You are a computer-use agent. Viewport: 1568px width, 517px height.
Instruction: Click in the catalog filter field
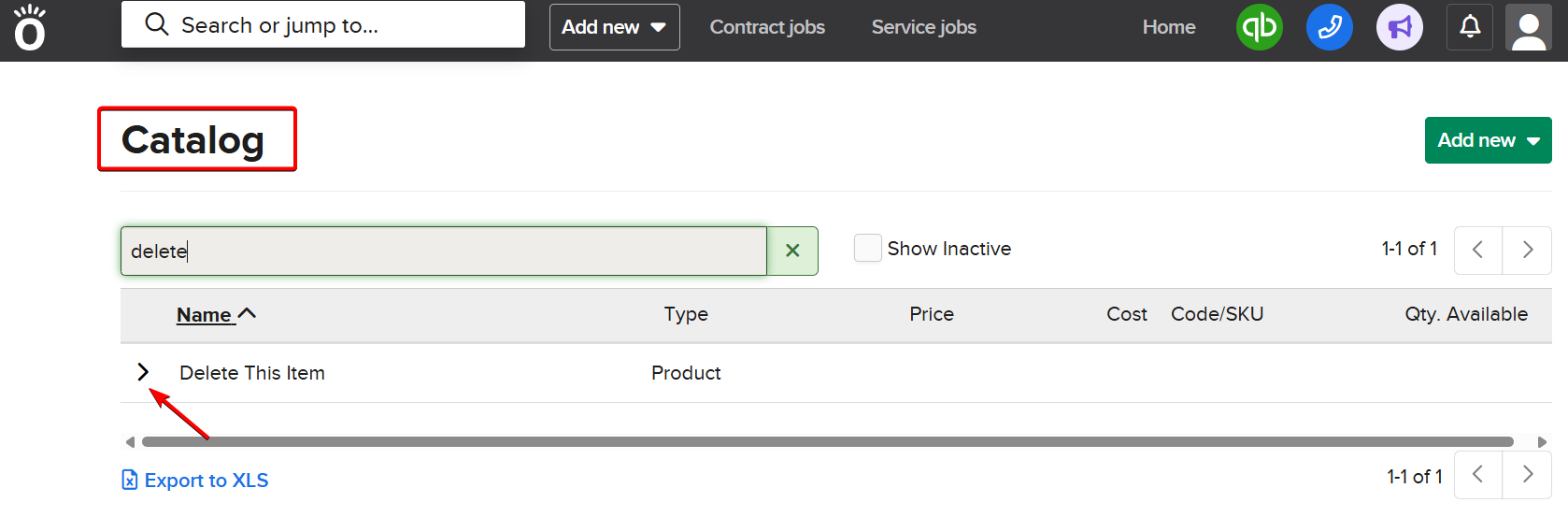tap(444, 251)
